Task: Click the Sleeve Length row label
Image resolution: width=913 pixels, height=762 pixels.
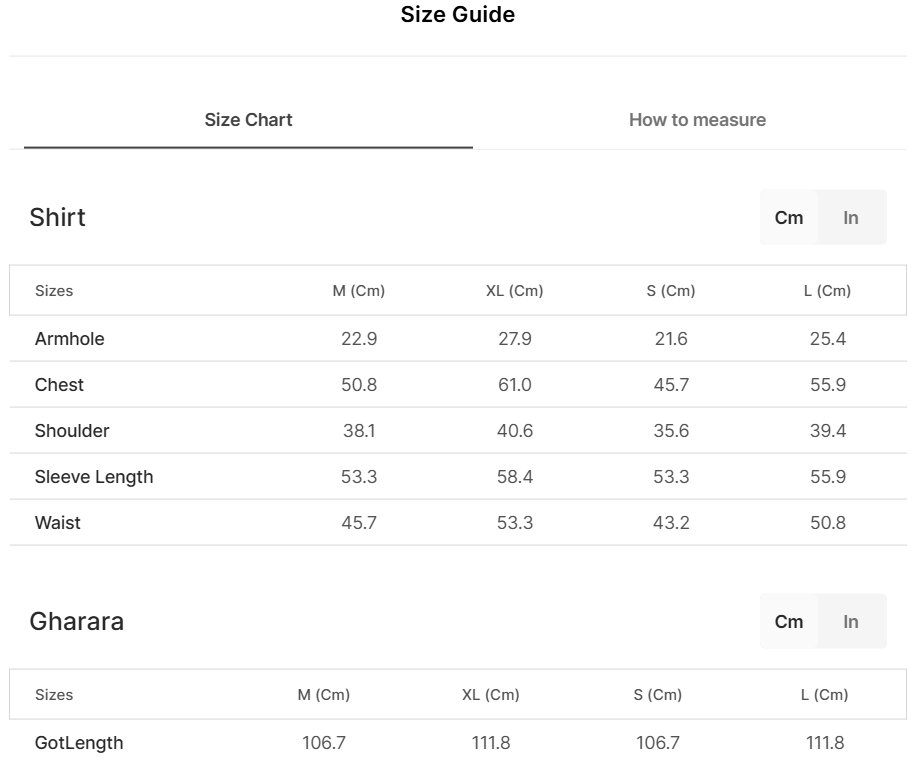Action: point(94,477)
